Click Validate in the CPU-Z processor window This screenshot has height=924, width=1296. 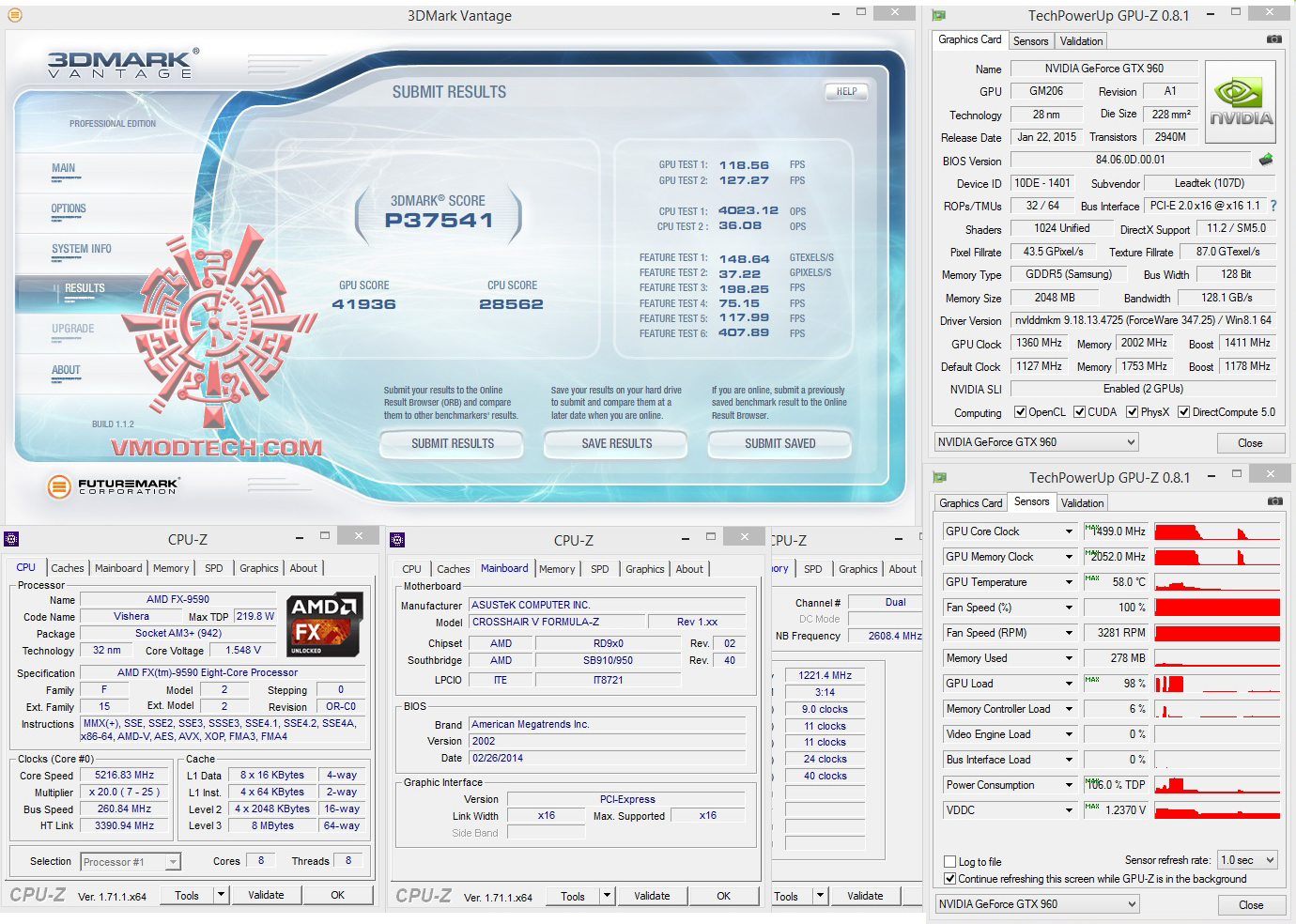[x=266, y=895]
